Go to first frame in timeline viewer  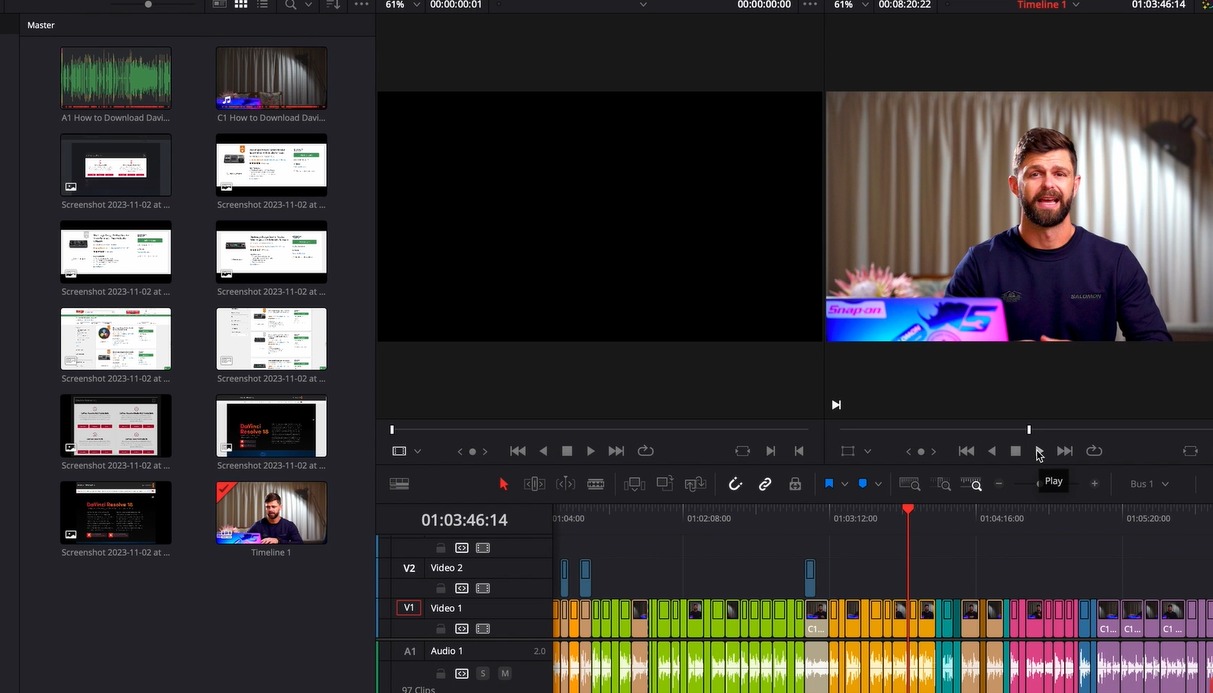point(966,451)
